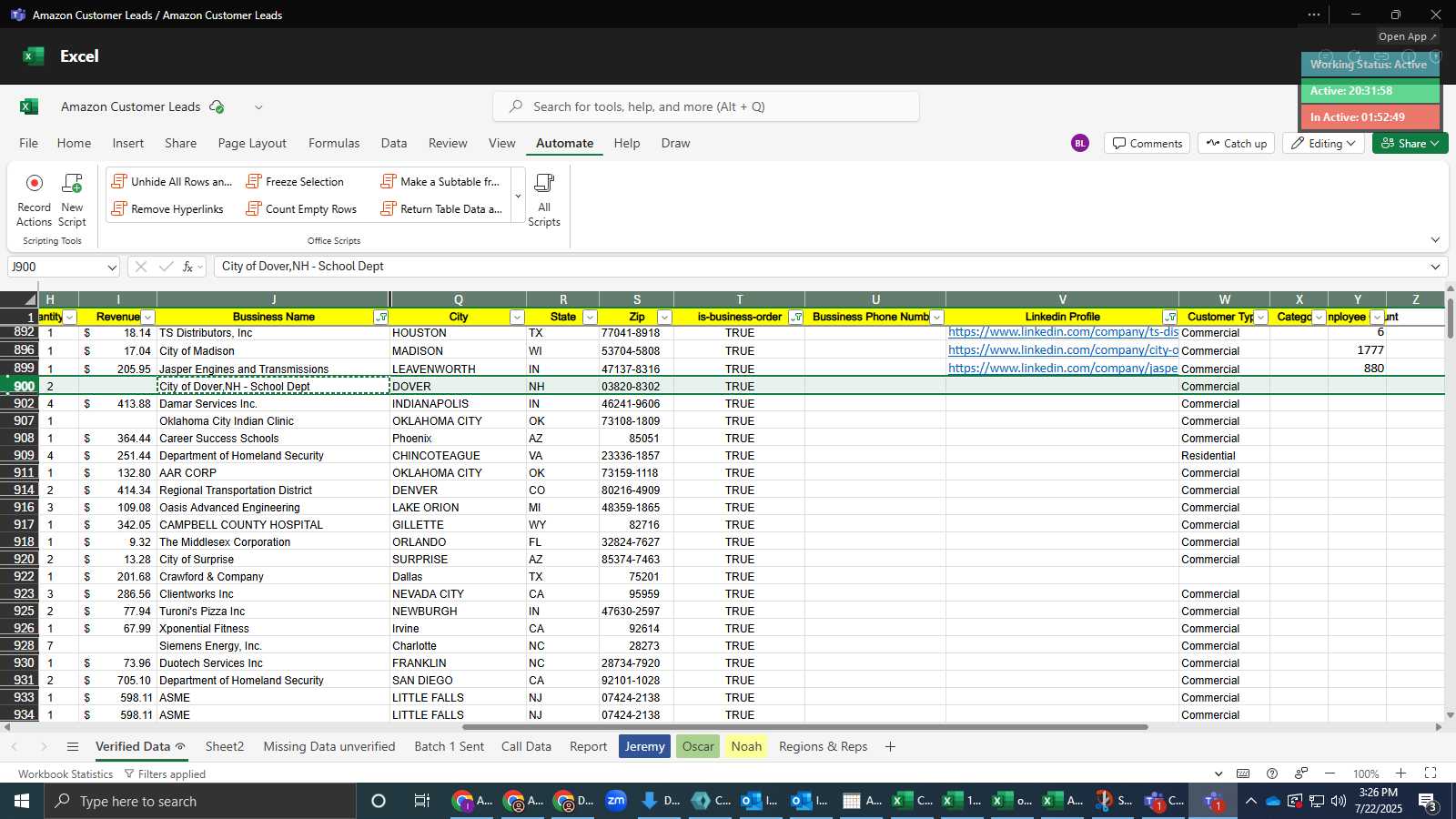1456x819 pixels.
Task: Run the Freeze Selection script
Action: (295, 182)
